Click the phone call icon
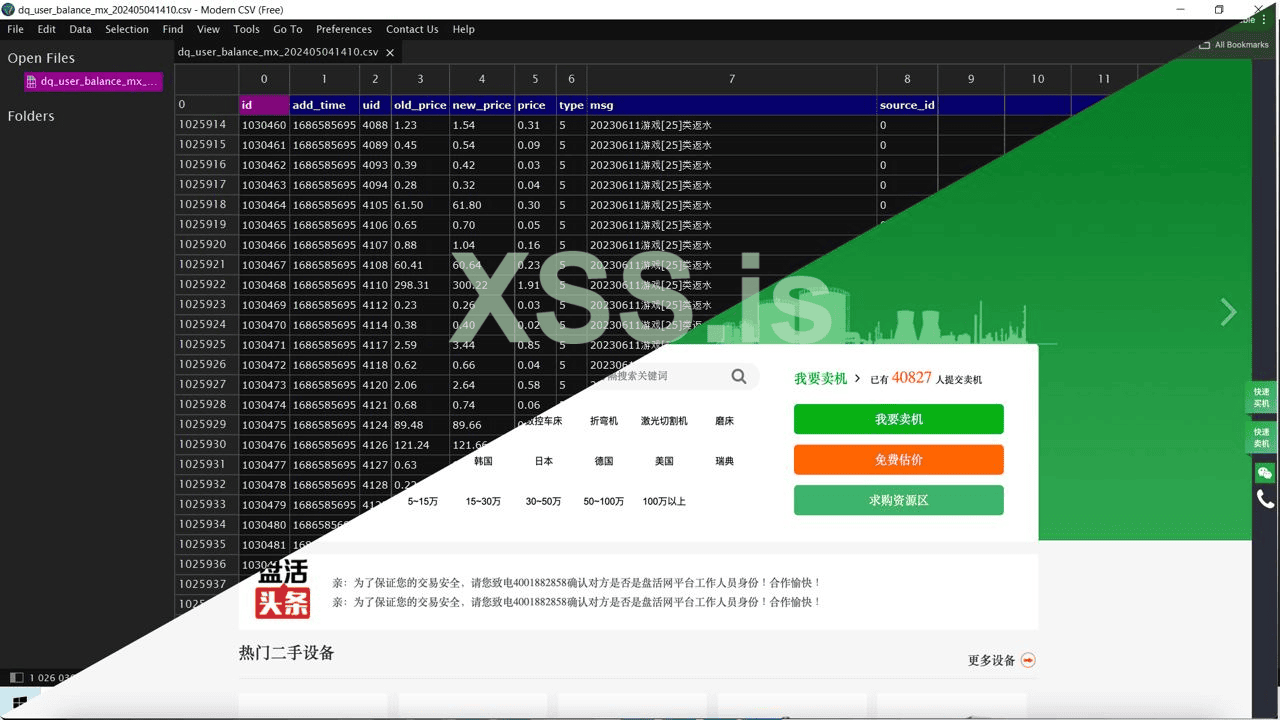The height and width of the screenshot is (720, 1280). (x=1265, y=499)
